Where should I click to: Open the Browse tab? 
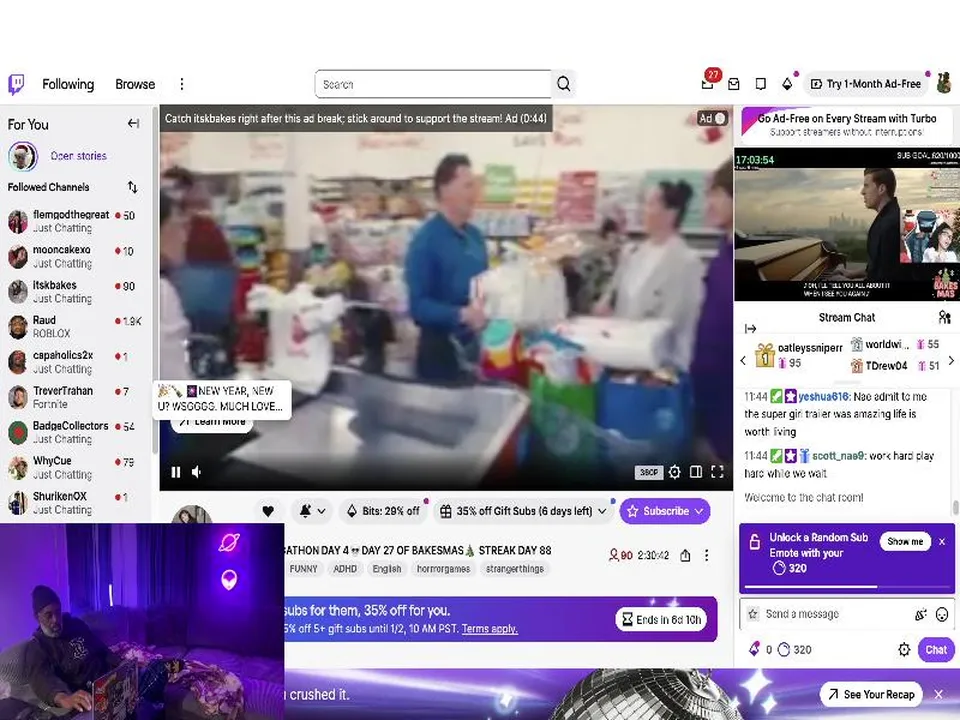(x=135, y=84)
